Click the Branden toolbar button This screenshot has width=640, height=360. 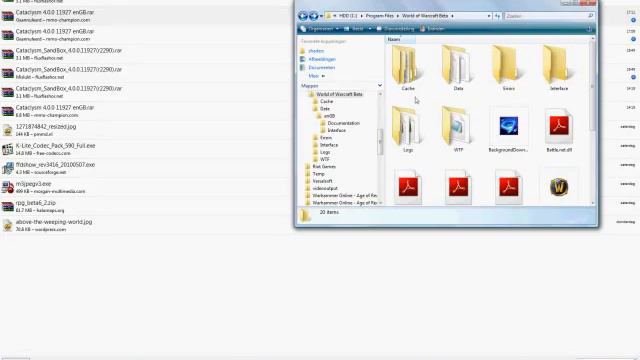(x=432, y=29)
